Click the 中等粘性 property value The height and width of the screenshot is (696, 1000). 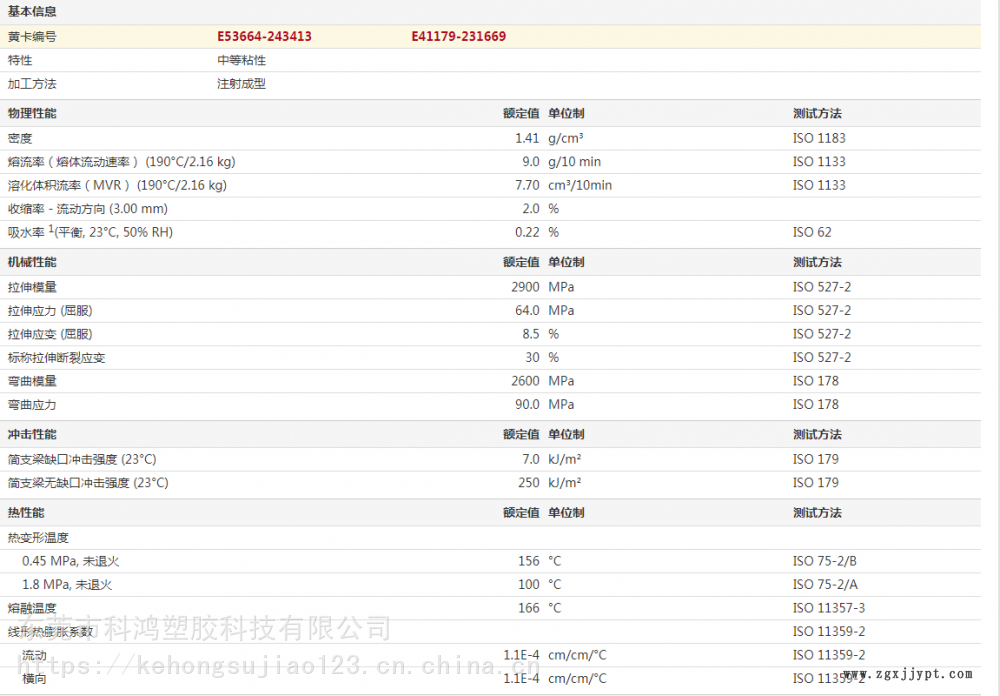coord(241,61)
